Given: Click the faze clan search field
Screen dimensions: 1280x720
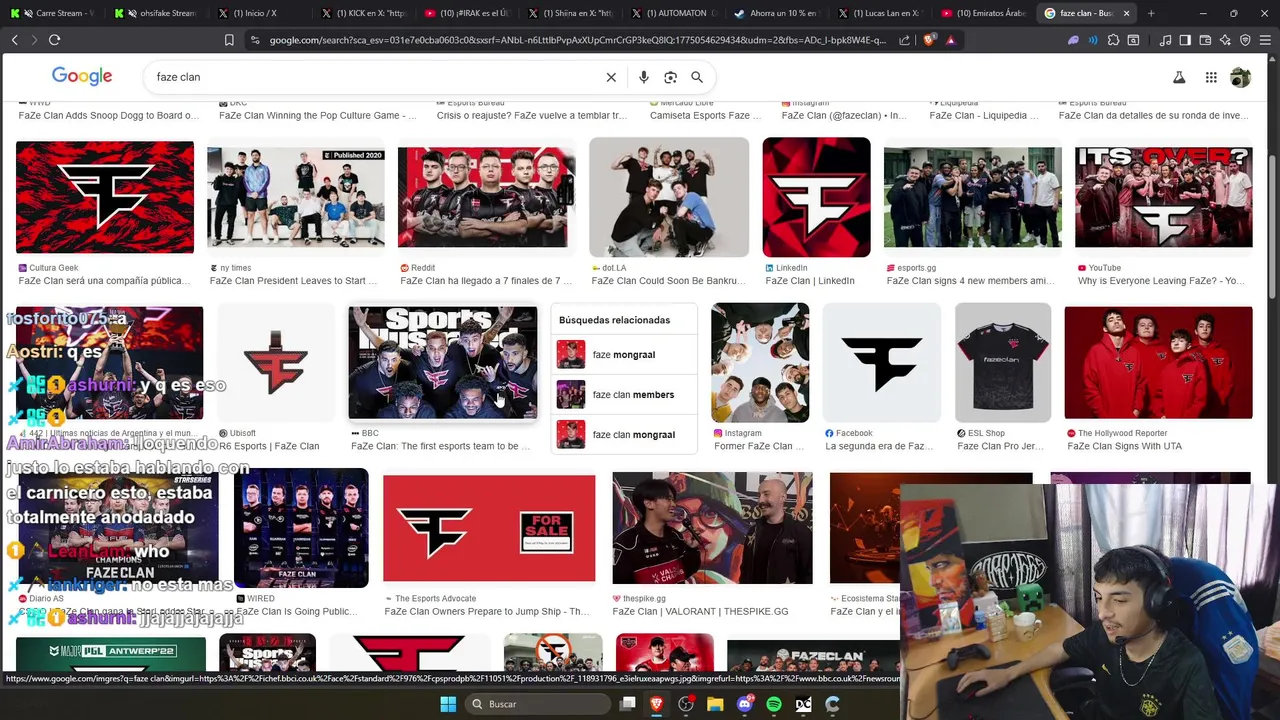Looking at the screenshot, I should (x=375, y=77).
